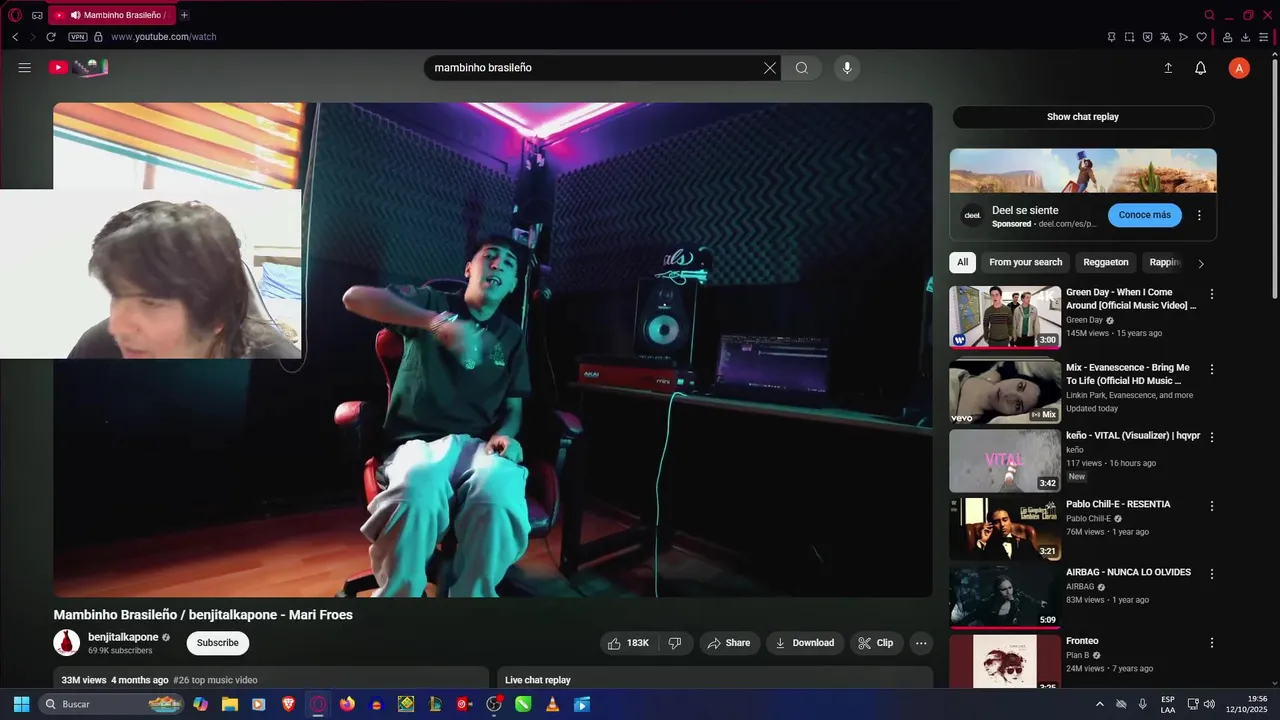Select the Mambinho Brasileño browser tab

coord(112,15)
